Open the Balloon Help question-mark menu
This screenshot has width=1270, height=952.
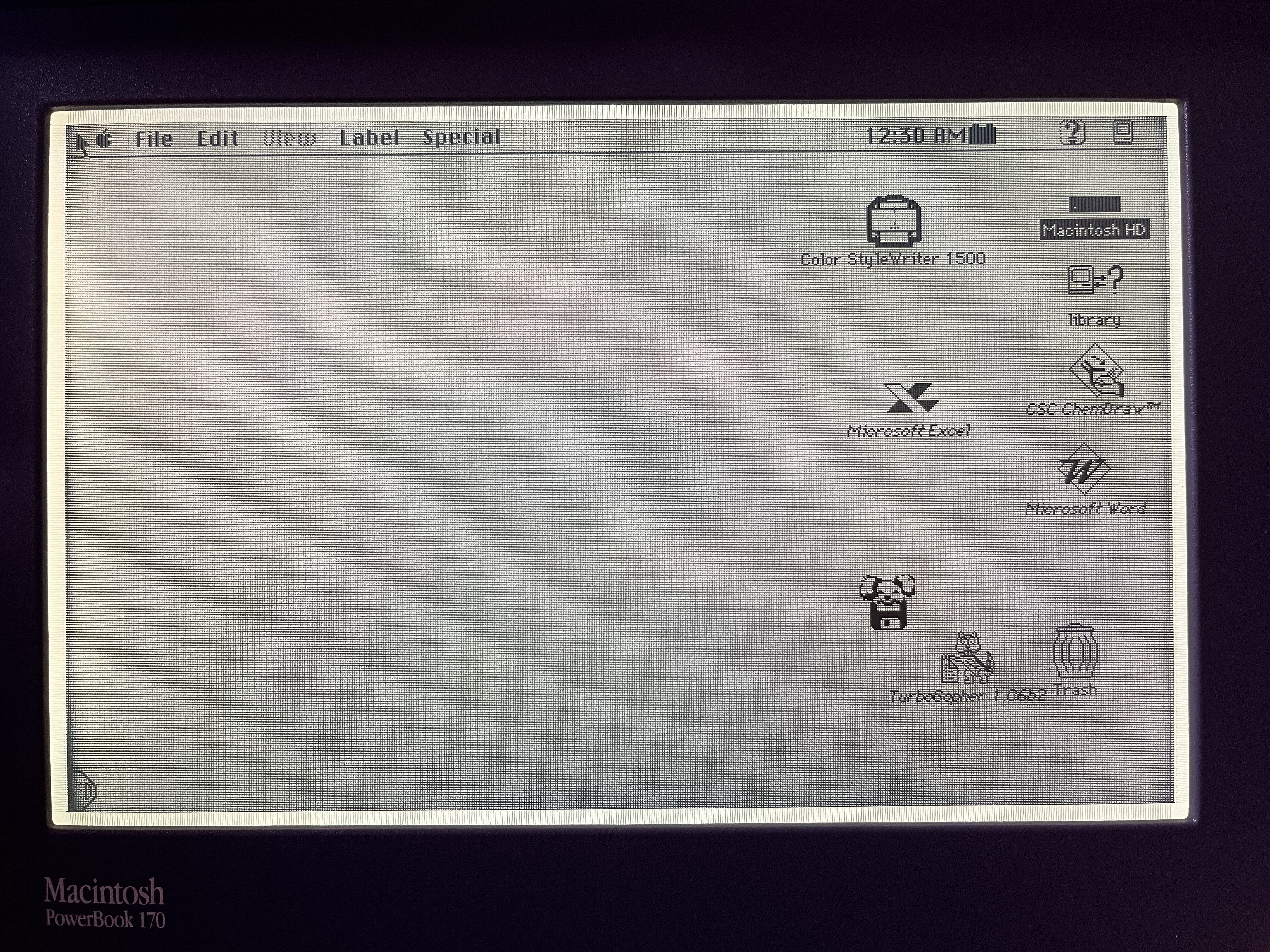coord(1072,133)
